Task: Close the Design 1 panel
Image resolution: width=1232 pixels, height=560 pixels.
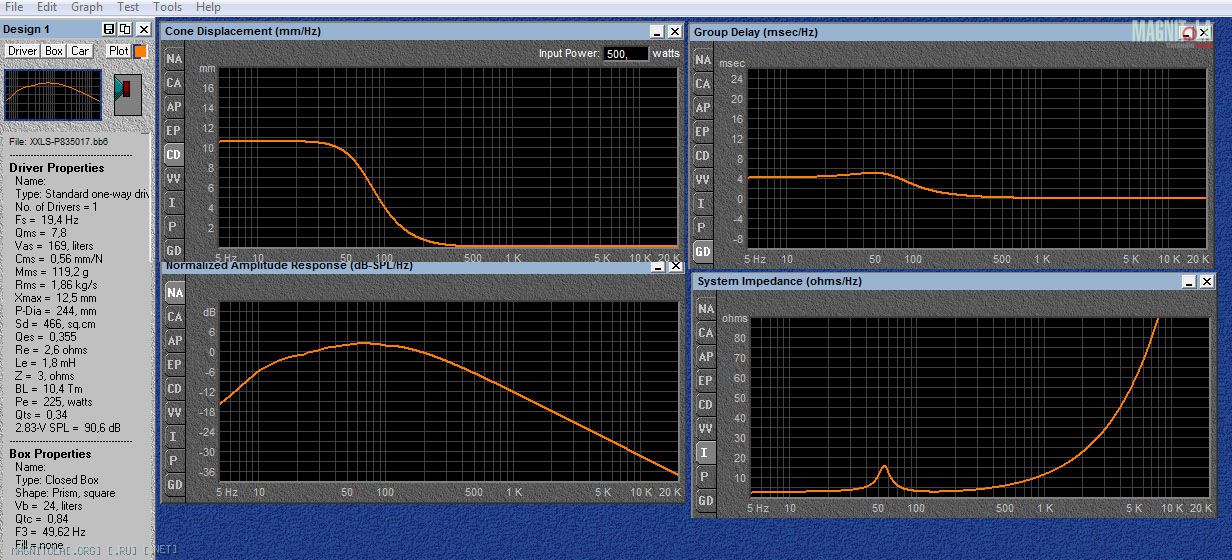Action: 143,30
